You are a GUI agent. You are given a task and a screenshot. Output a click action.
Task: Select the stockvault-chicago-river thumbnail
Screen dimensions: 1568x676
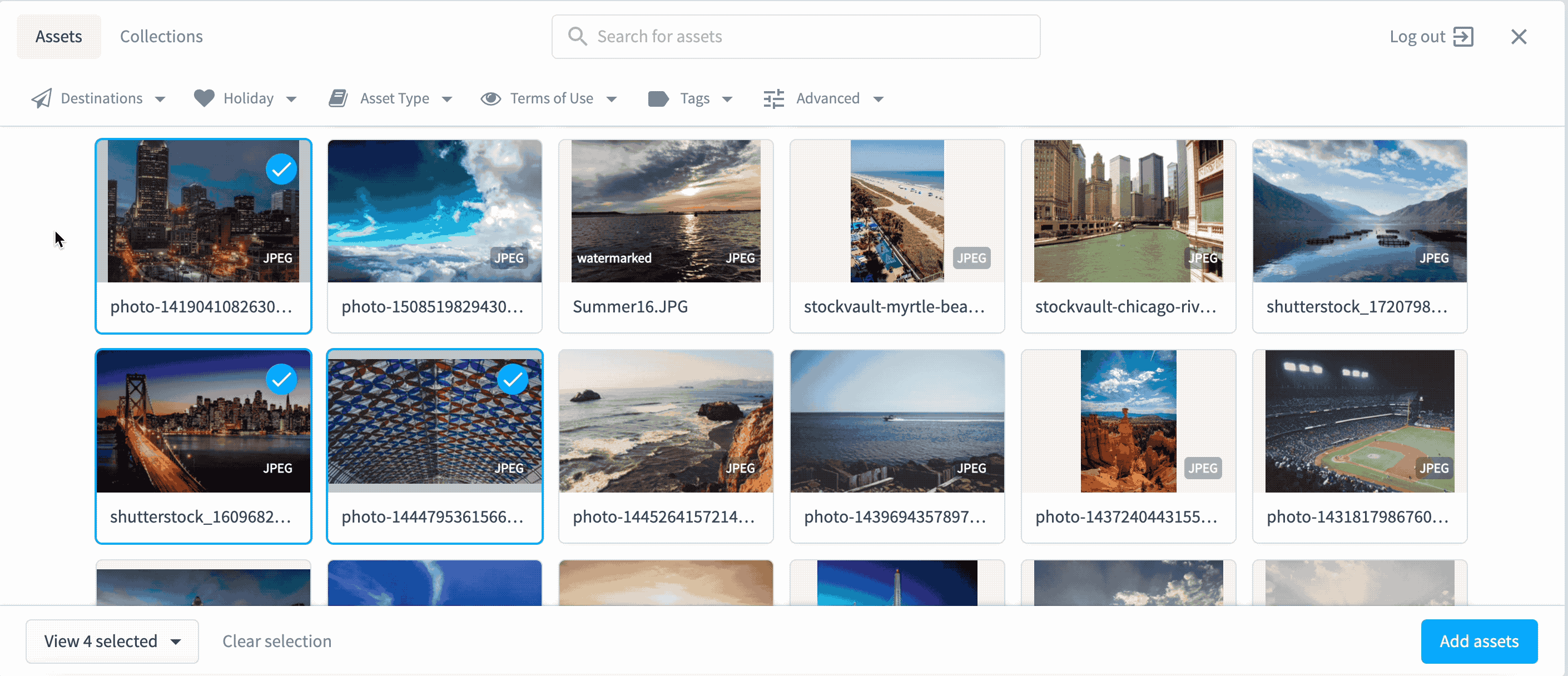(x=1129, y=211)
